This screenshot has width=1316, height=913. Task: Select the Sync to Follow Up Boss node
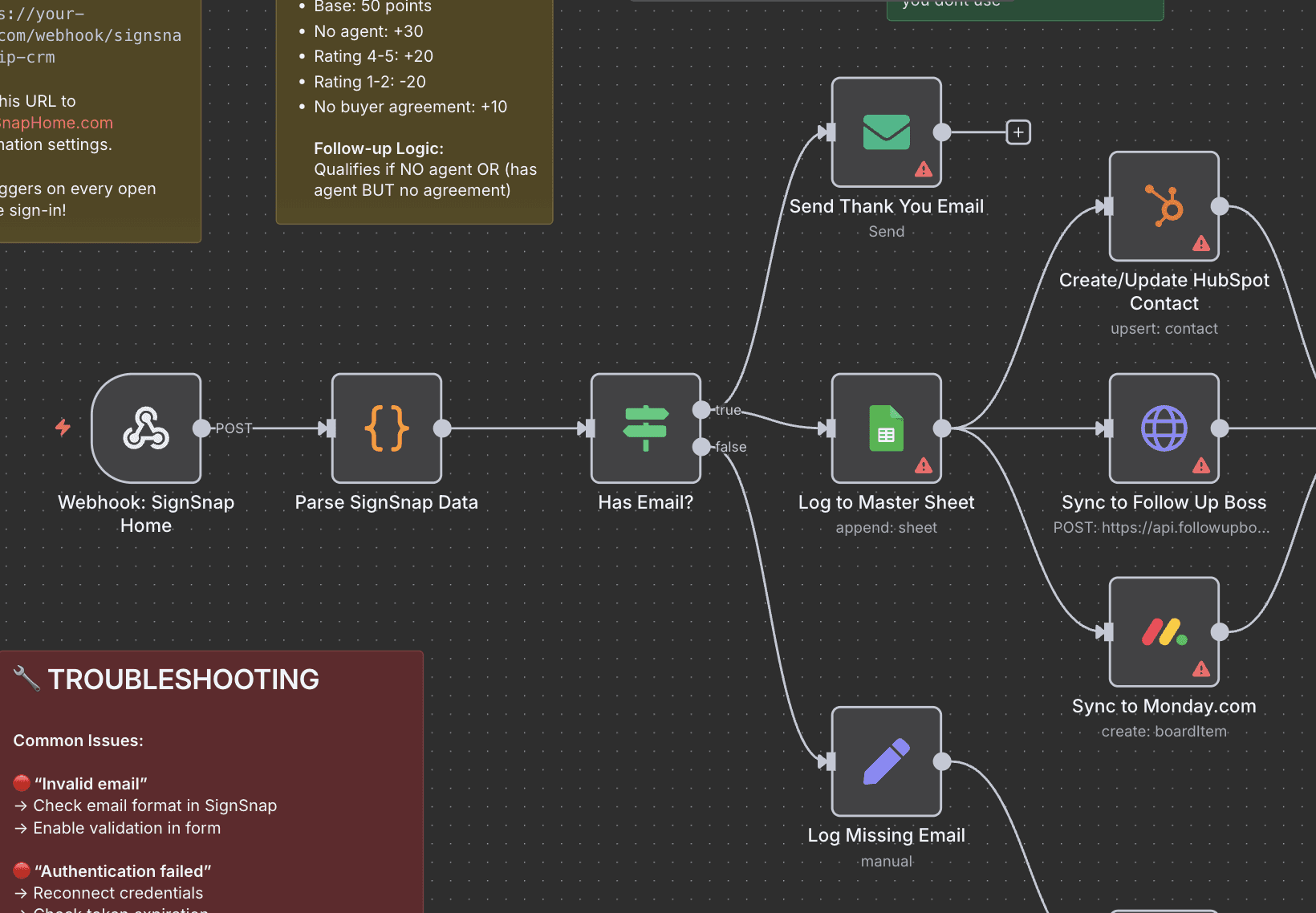click(1164, 428)
